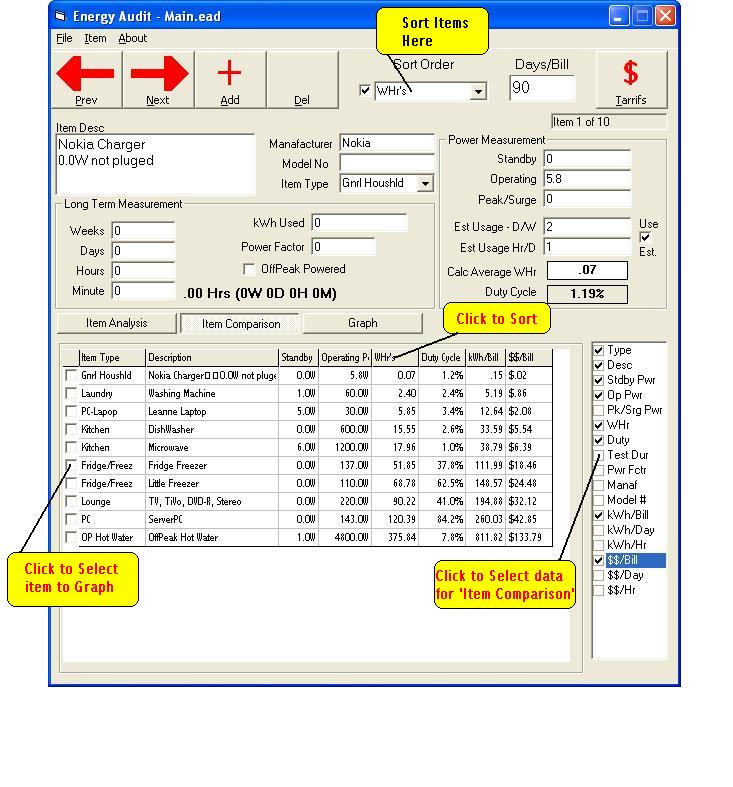The height and width of the screenshot is (787, 733).
Task: Click the Minute input field
Action: (143, 291)
